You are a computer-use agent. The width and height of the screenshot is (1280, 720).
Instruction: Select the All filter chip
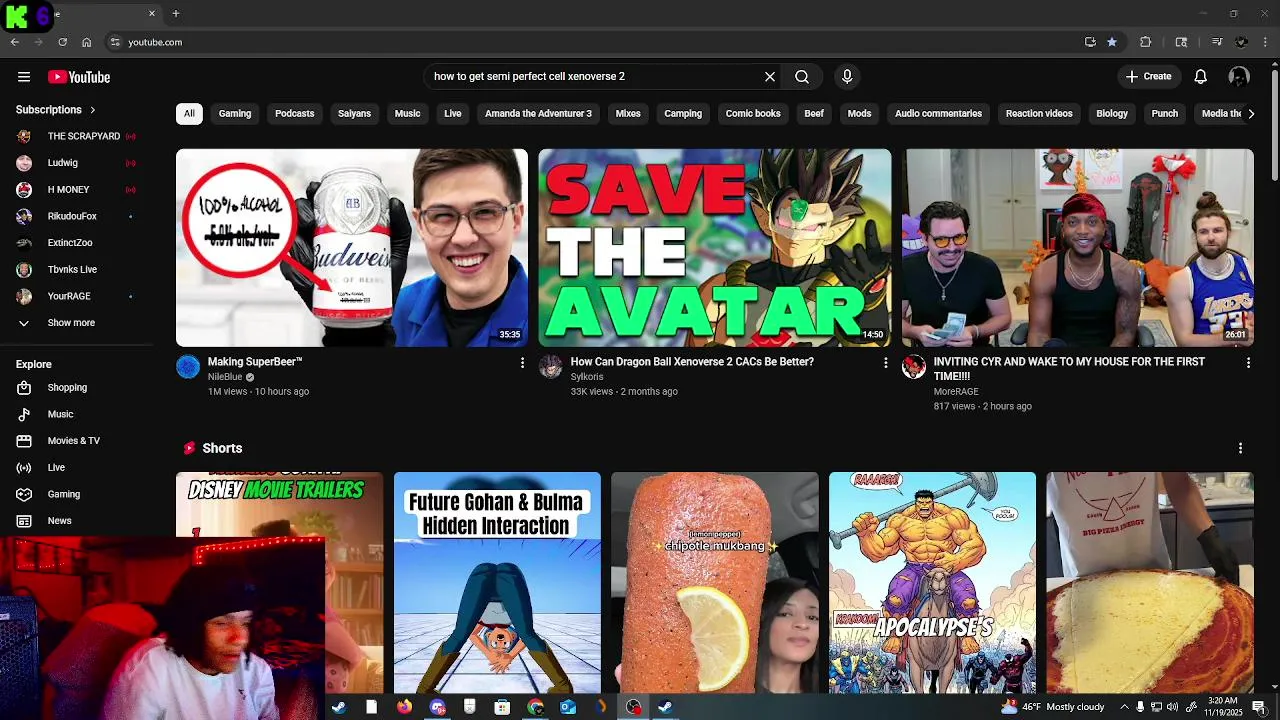pyautogui.click(x=189, y=114)
